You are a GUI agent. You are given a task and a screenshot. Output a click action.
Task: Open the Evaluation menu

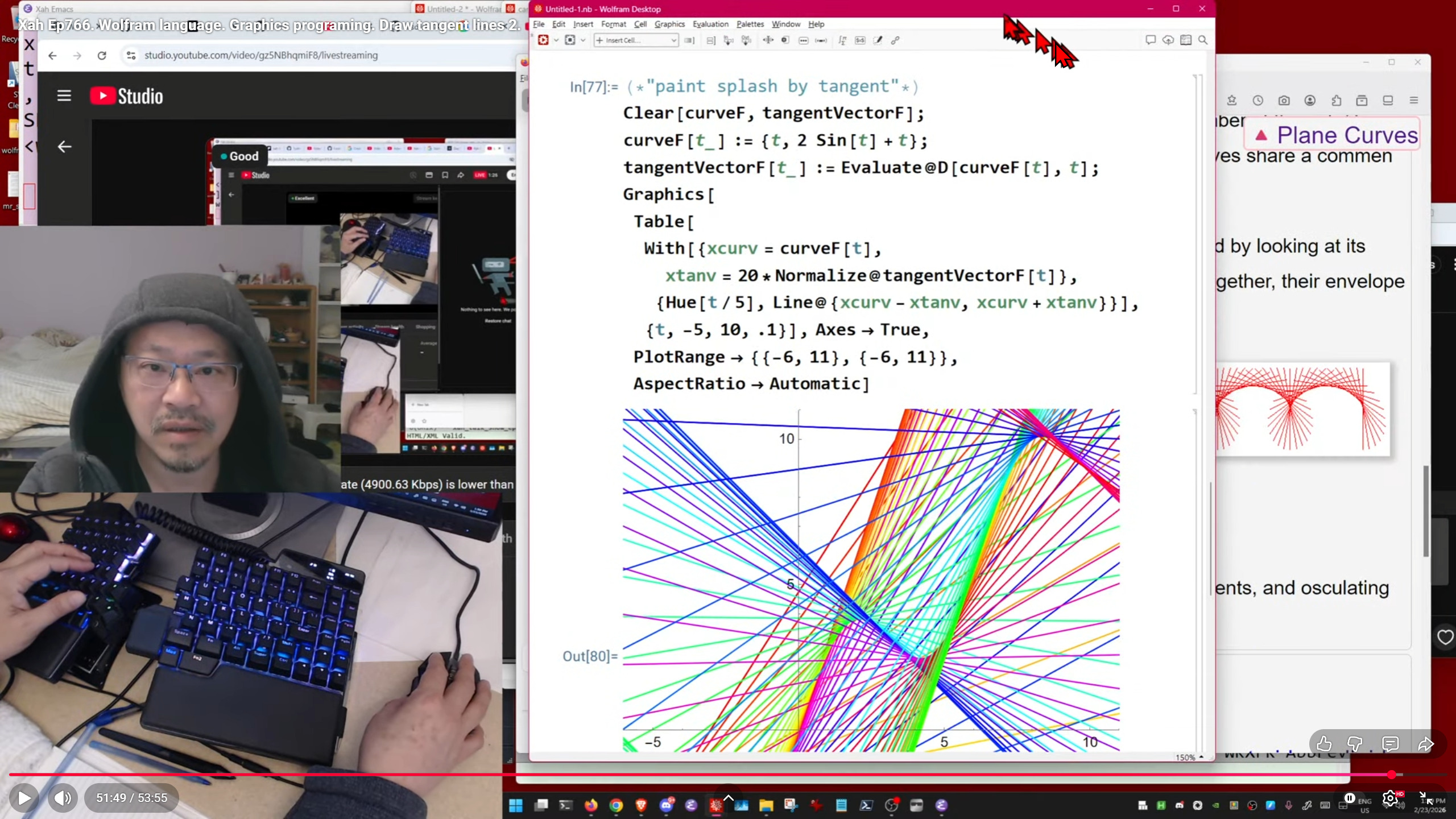(710, 24)
